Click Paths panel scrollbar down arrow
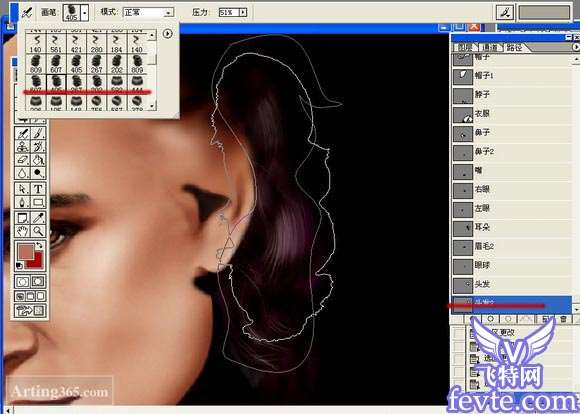The image size is (580, 414). pyautogui.click(x=576, y=309)
